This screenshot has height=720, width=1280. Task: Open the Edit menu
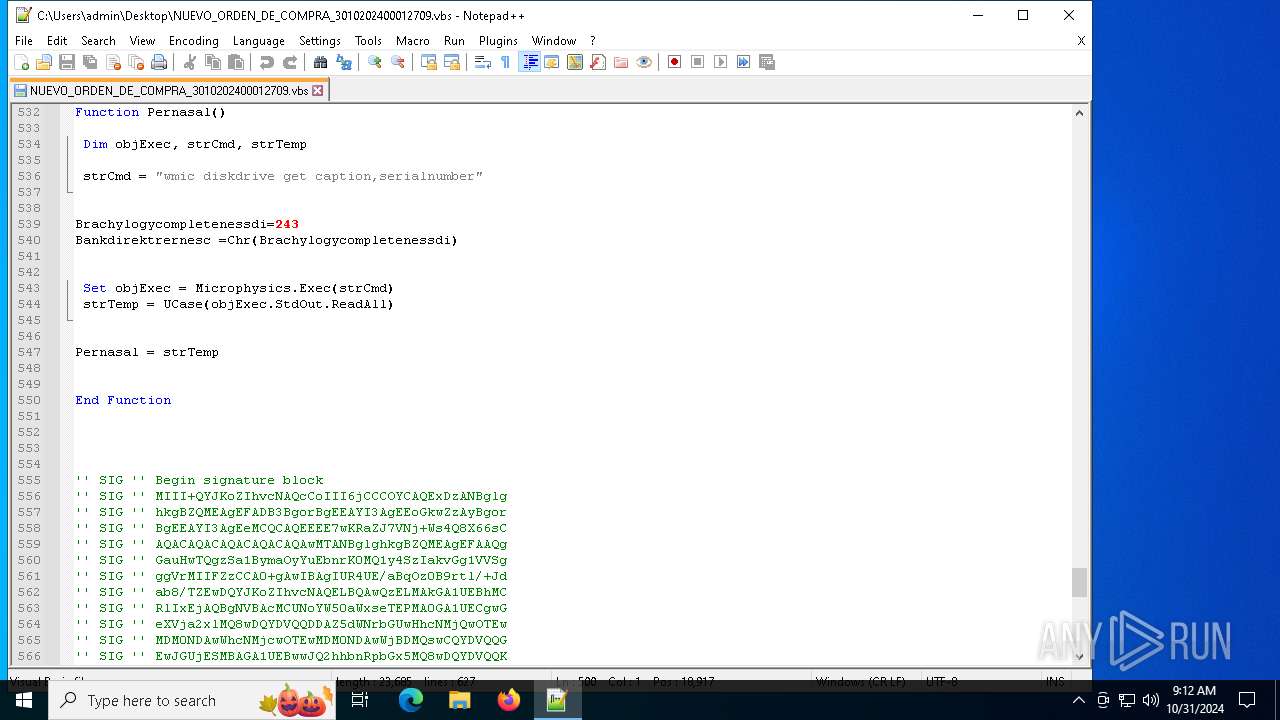tap(57, 41)
